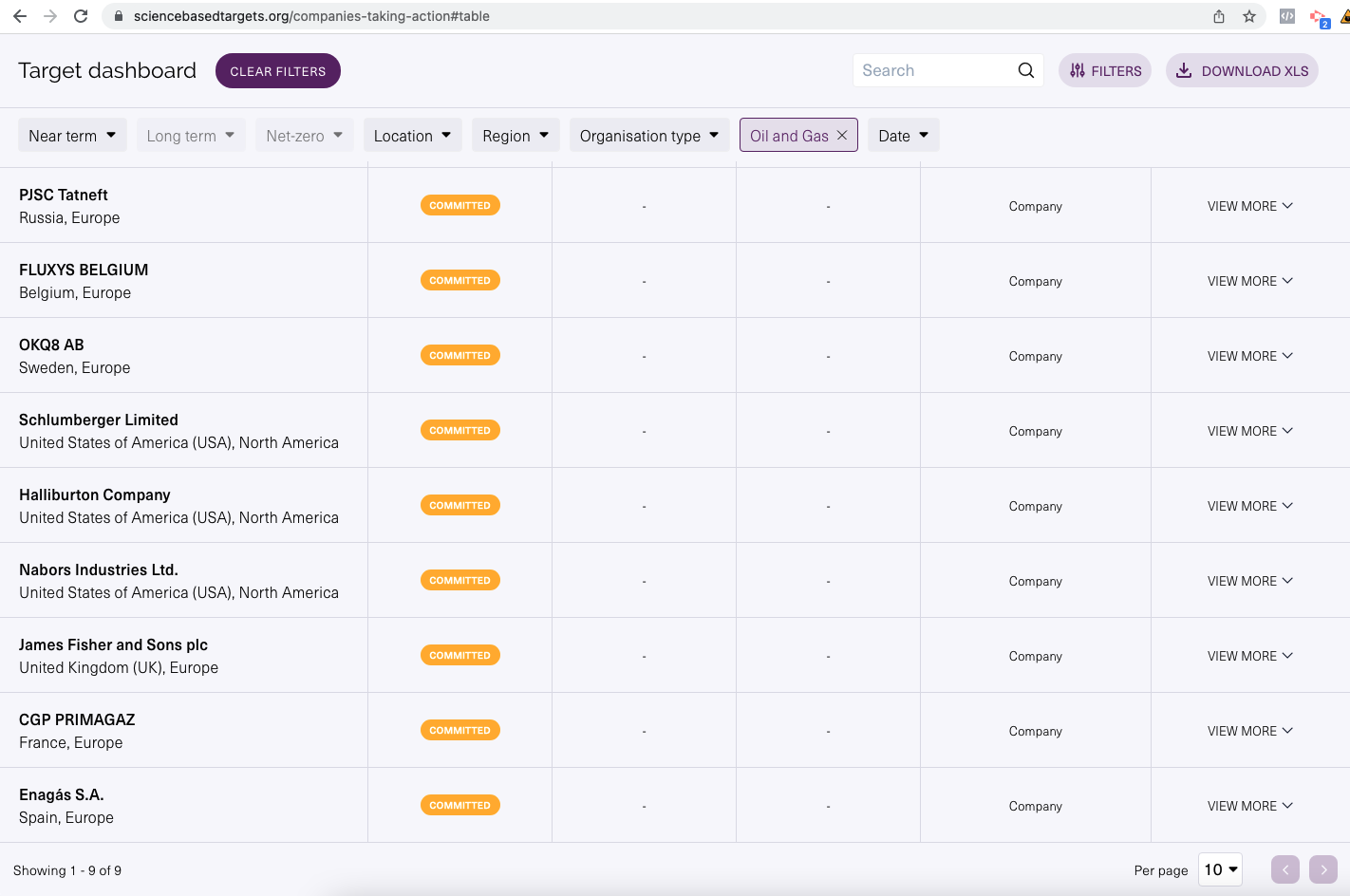Click the Belgium, Europe location text
Image resolution: width=1350 pixels, height=896 pixels.
(75, 292)
